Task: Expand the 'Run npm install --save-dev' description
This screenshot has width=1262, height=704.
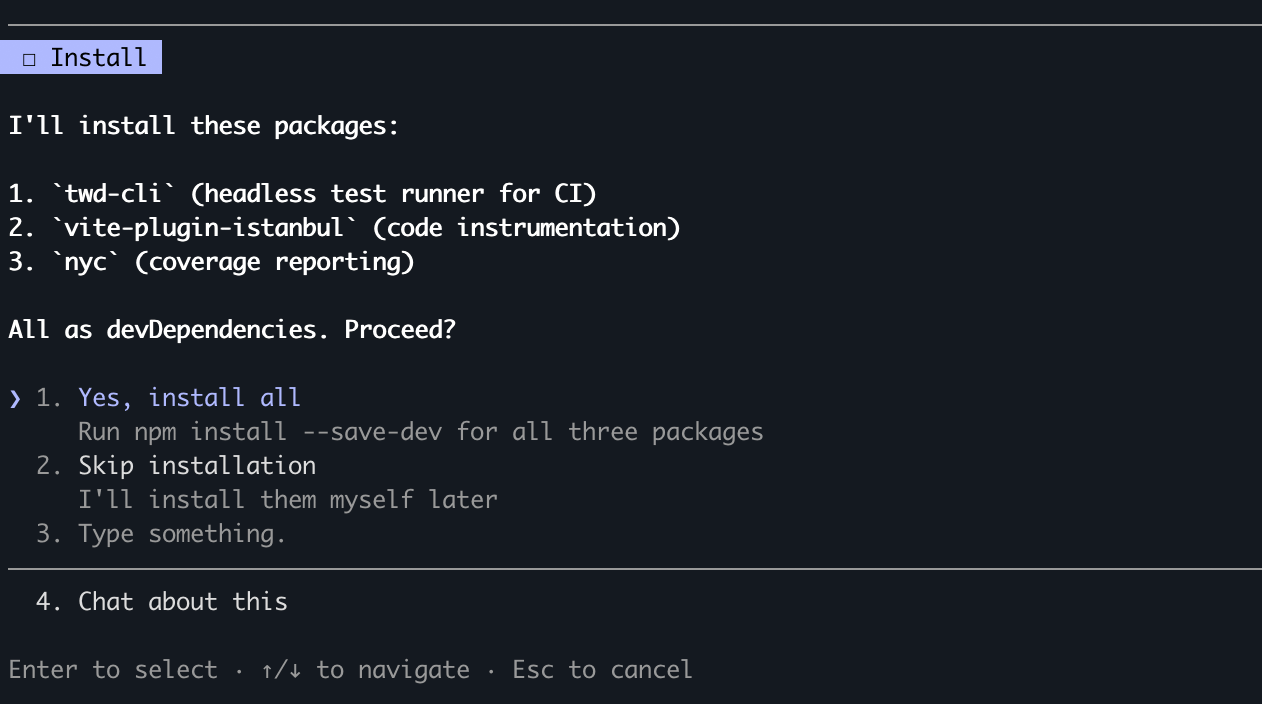Action: pos(420,431)
